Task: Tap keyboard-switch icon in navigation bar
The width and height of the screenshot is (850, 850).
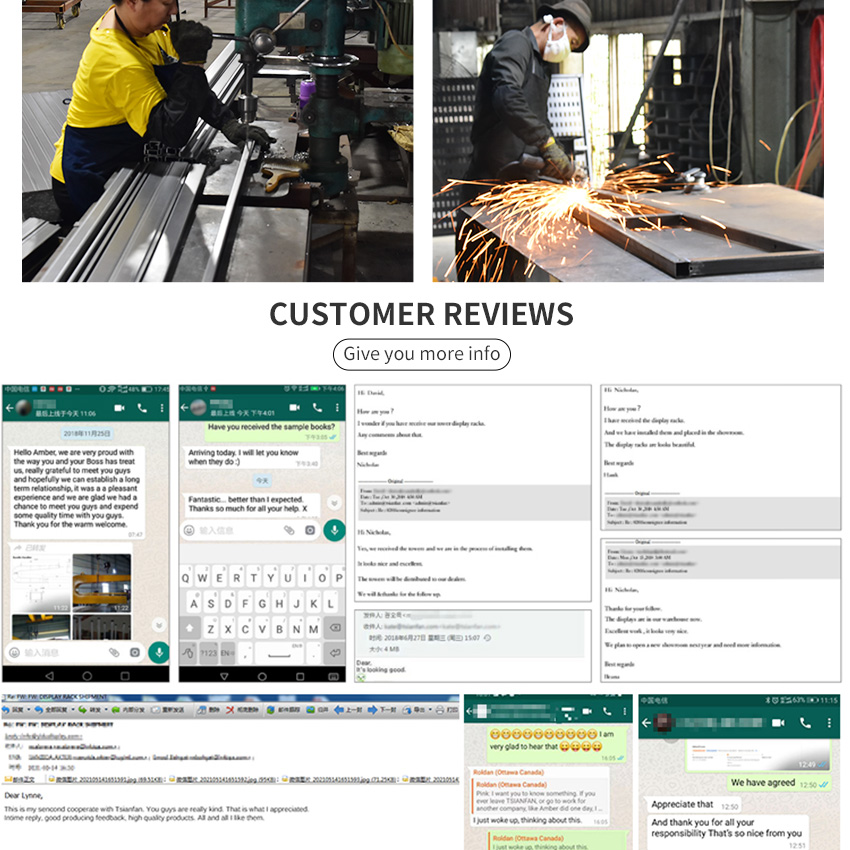Action: [333, 676]
